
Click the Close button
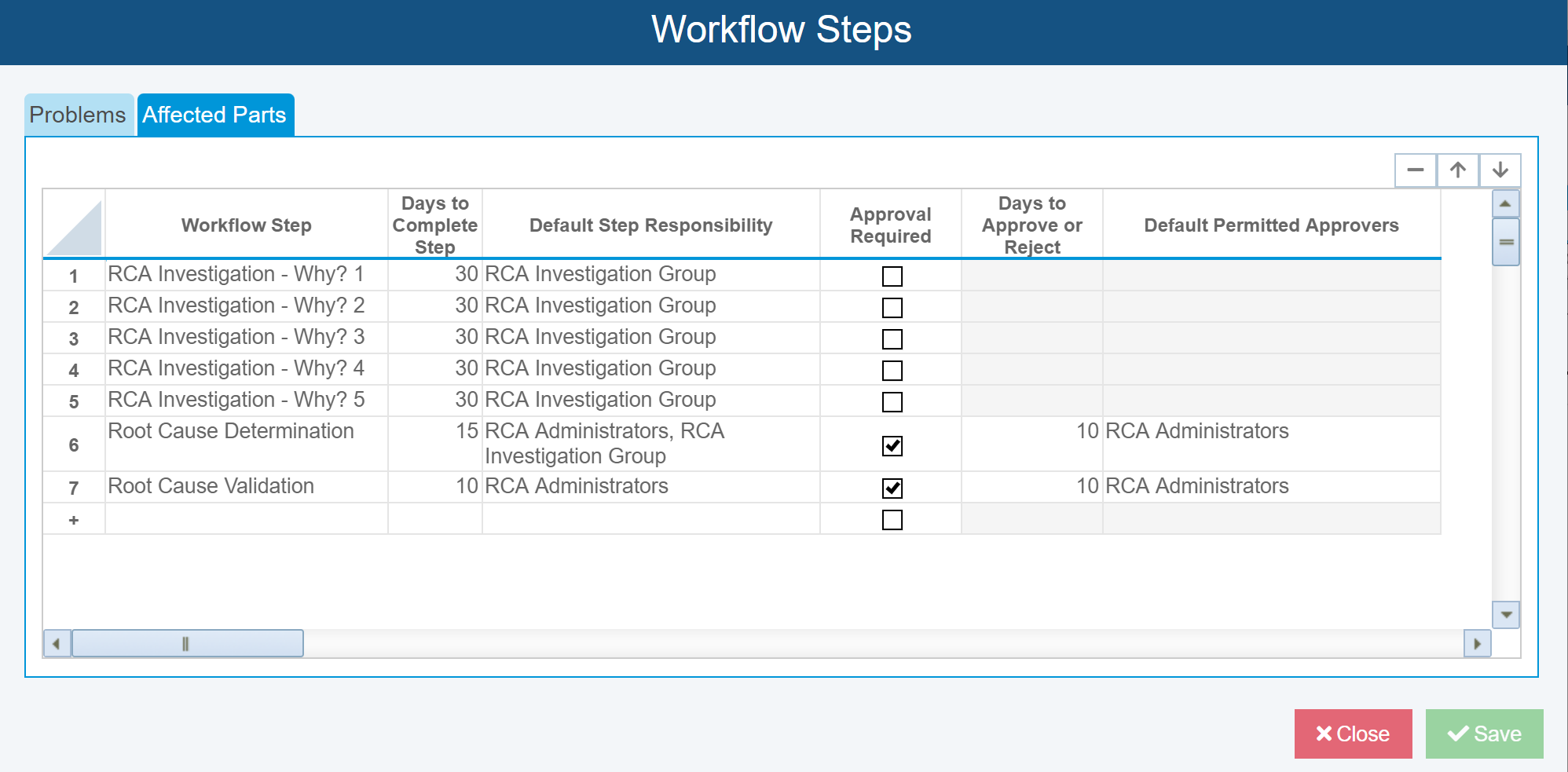click(1353, 734)
